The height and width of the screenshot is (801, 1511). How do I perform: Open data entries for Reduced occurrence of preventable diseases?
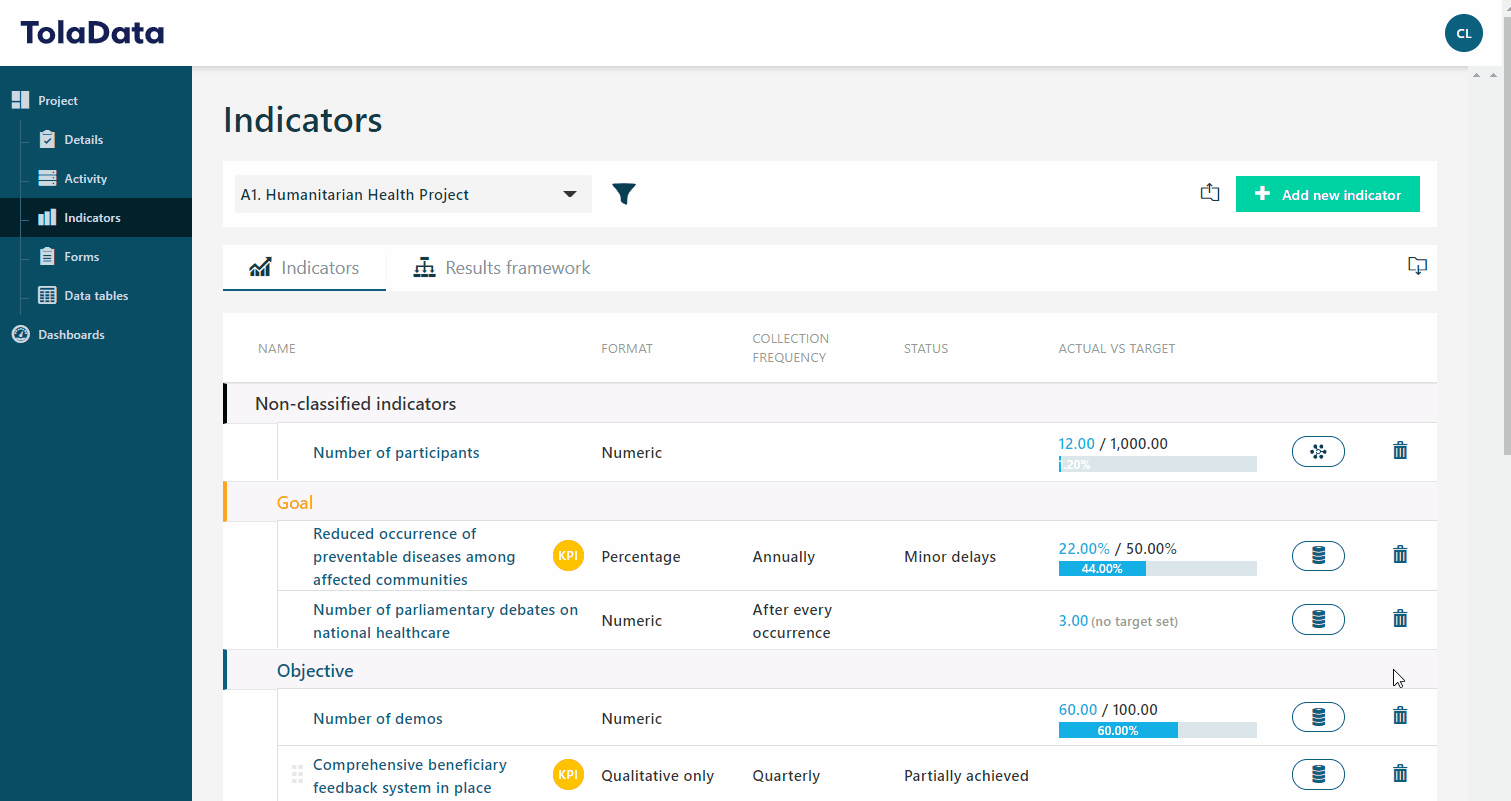coord(1318,556)
